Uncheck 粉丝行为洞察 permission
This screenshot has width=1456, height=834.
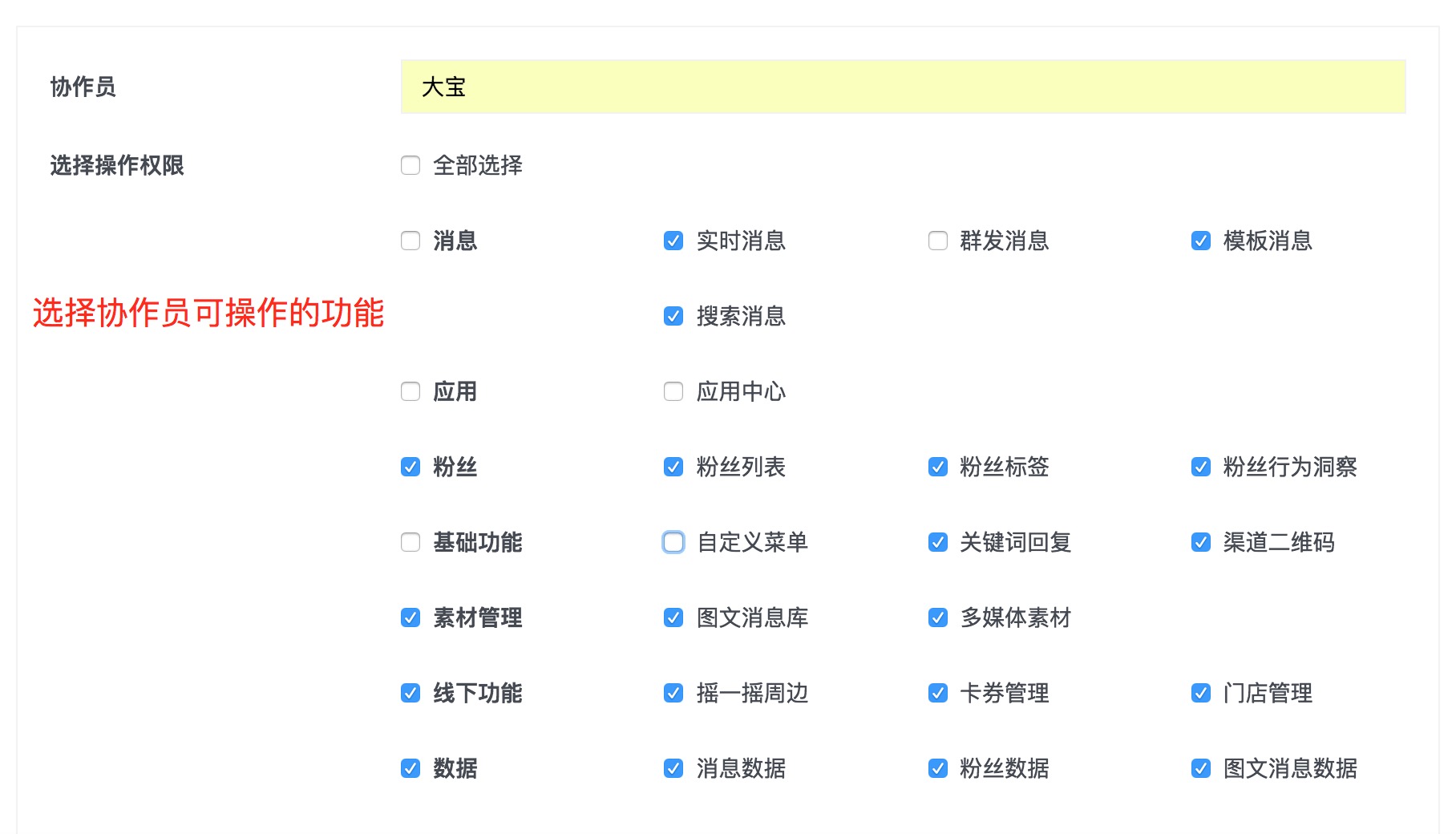(x=1201, y=468)
